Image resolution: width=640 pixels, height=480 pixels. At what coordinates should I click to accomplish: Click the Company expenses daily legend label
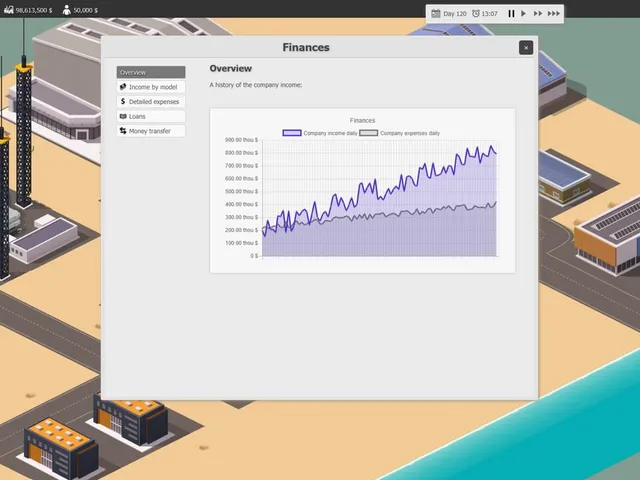(x=410, y=133)
